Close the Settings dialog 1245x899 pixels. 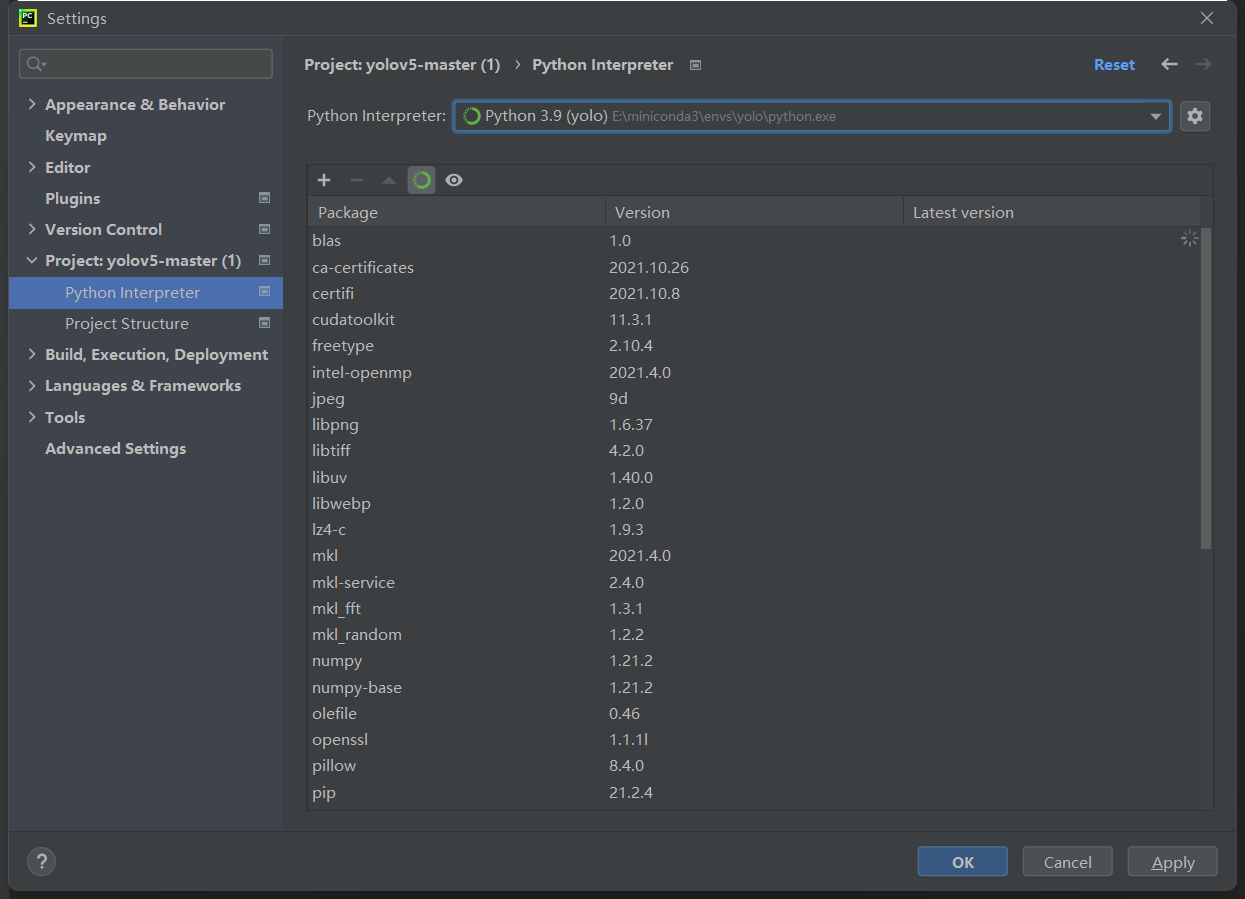click(x=1207, y=18)
